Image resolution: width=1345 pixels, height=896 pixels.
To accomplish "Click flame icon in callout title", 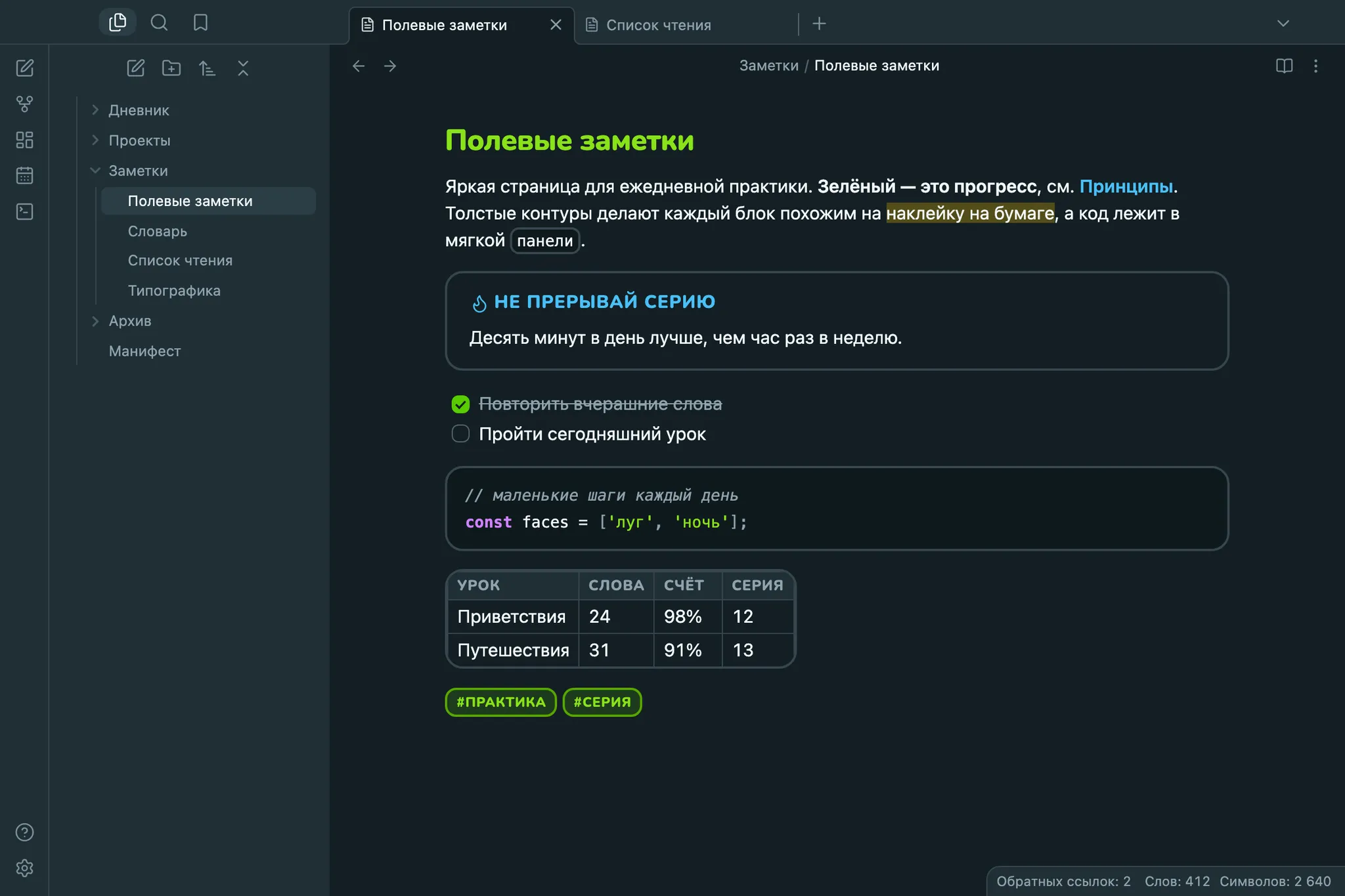I will coord(479,303).
